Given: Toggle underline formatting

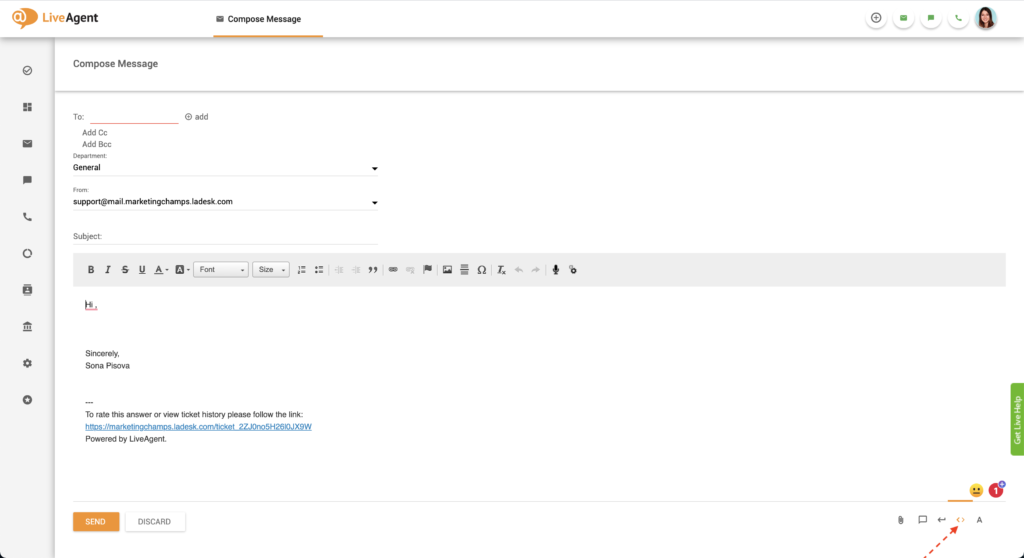Looking at the screenshot, I should (142, 270).
